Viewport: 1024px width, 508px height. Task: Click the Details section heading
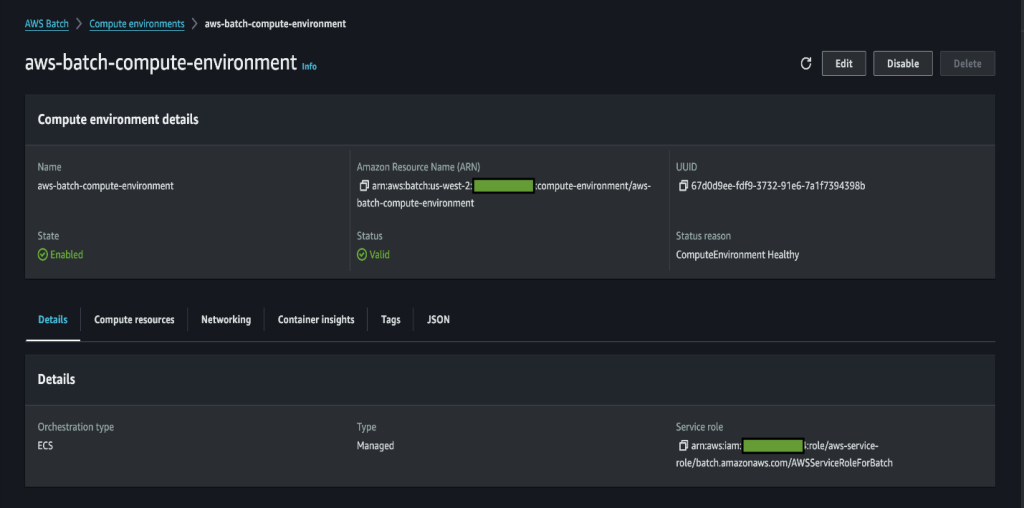(x=56, y=379)
